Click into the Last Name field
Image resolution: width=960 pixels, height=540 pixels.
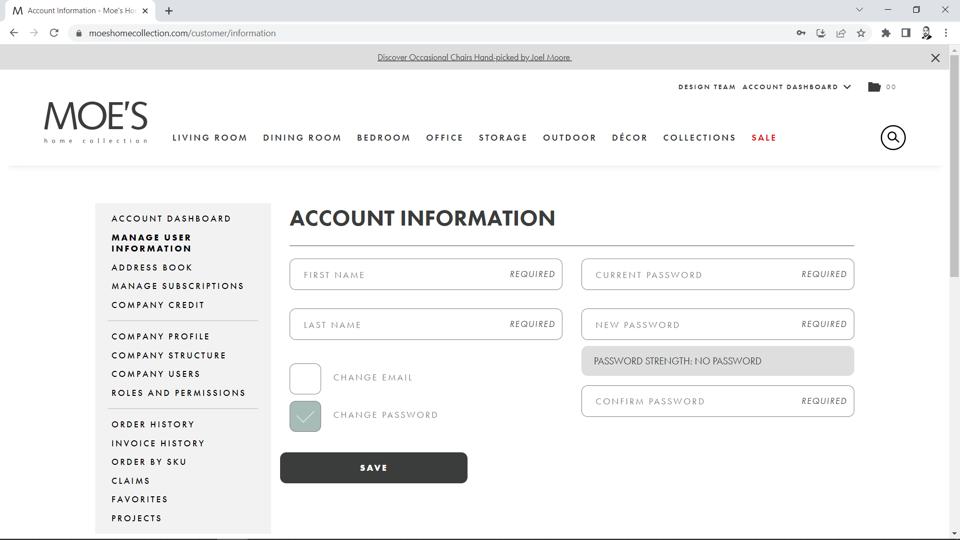point(426,324)
